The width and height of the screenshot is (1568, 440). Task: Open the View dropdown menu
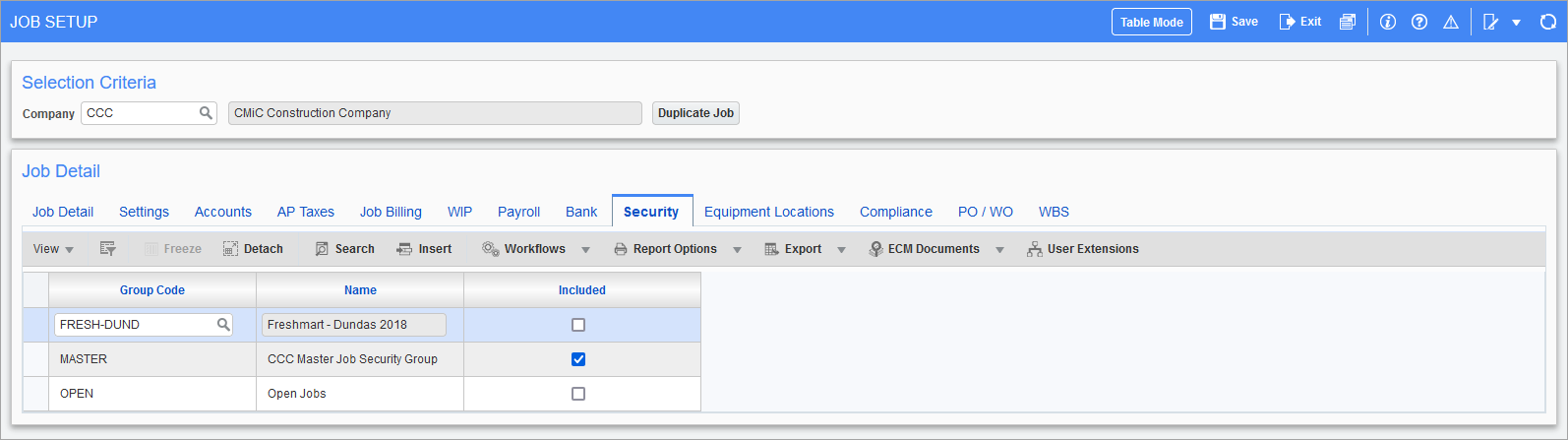pyautogui.click(x=53, y=249)
